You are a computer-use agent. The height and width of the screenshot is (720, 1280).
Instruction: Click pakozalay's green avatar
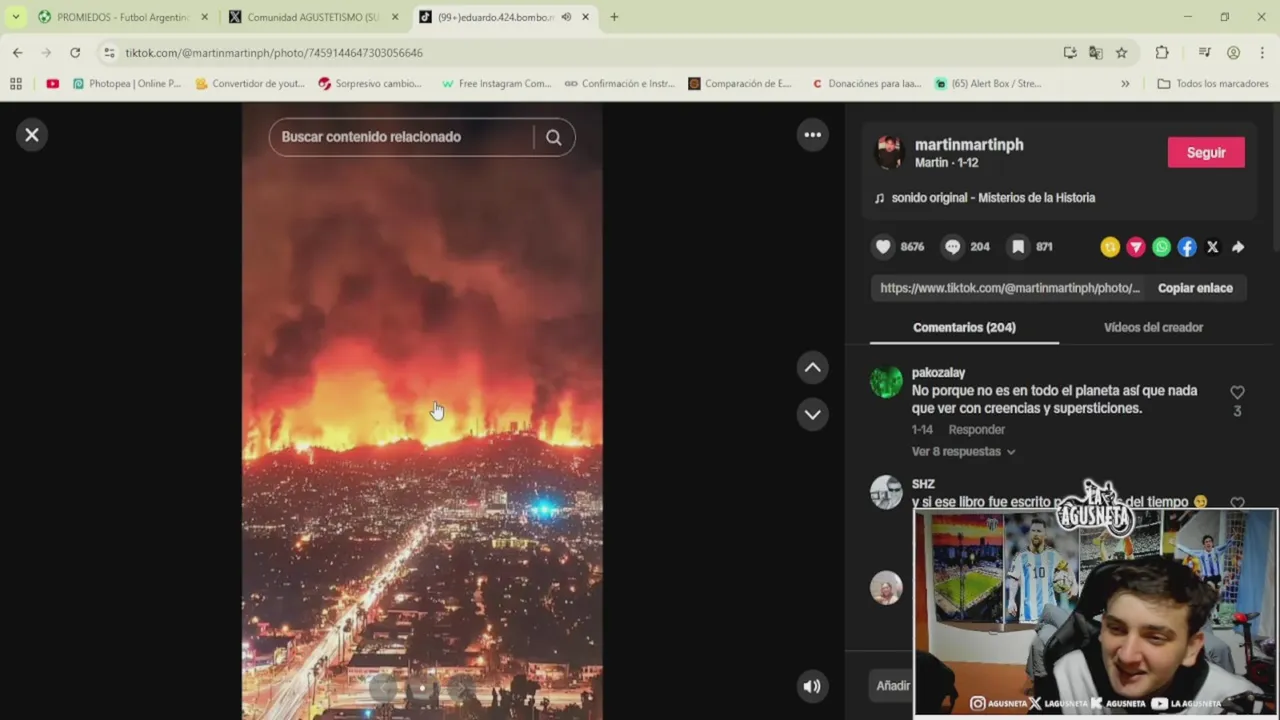coord(886,382)
